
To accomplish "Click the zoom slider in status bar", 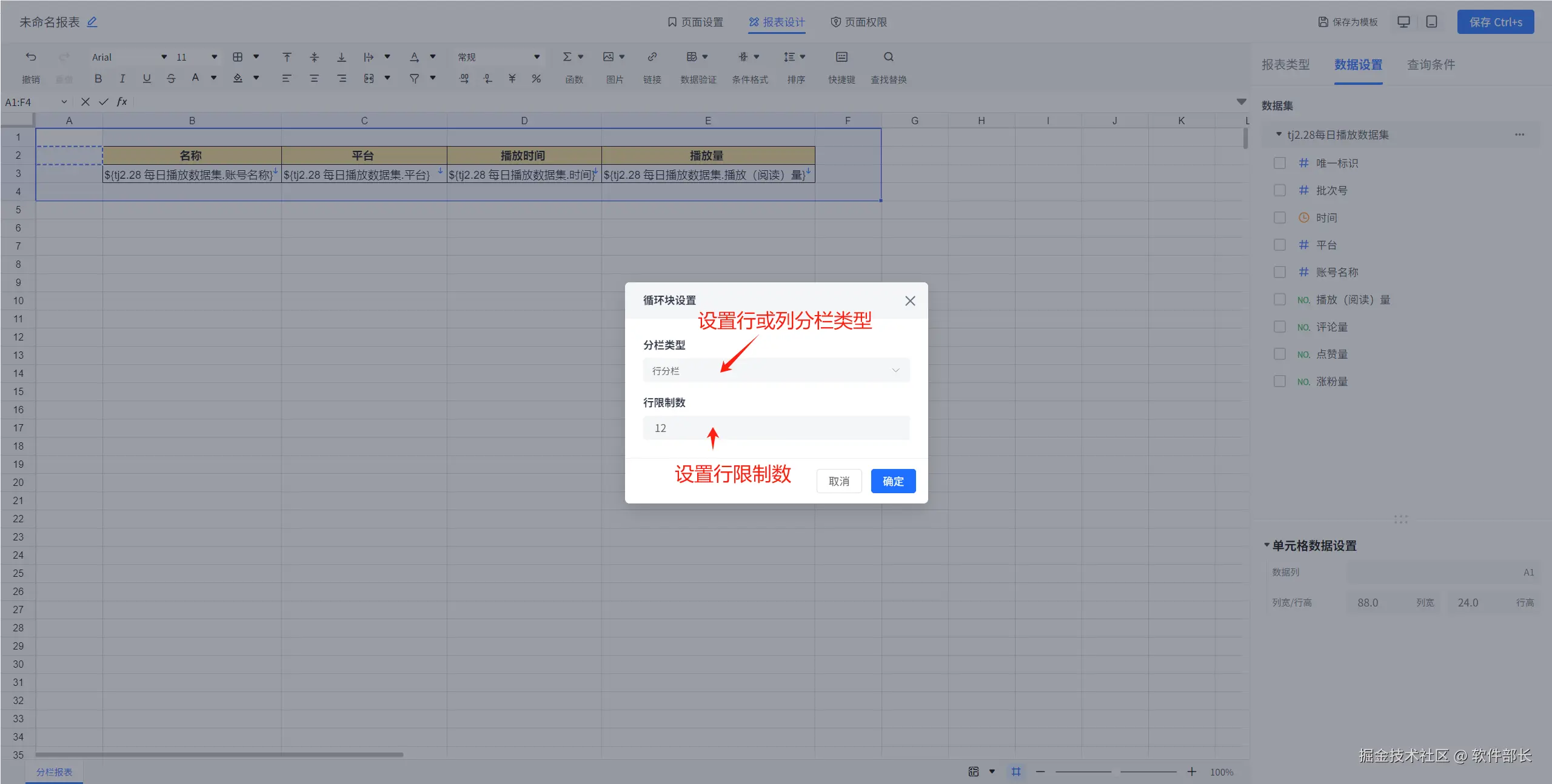I will coord(1115,771).
